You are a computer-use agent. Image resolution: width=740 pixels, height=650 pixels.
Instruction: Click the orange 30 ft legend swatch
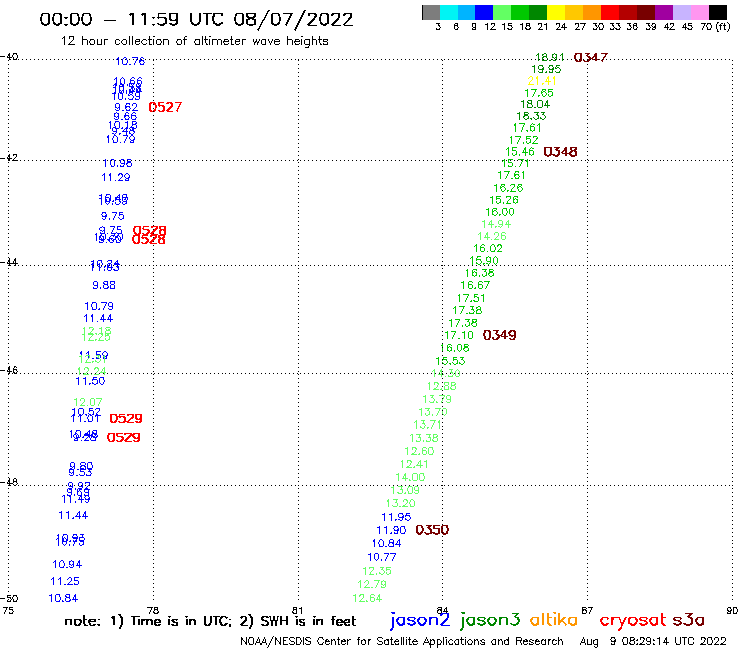point(591,12)
